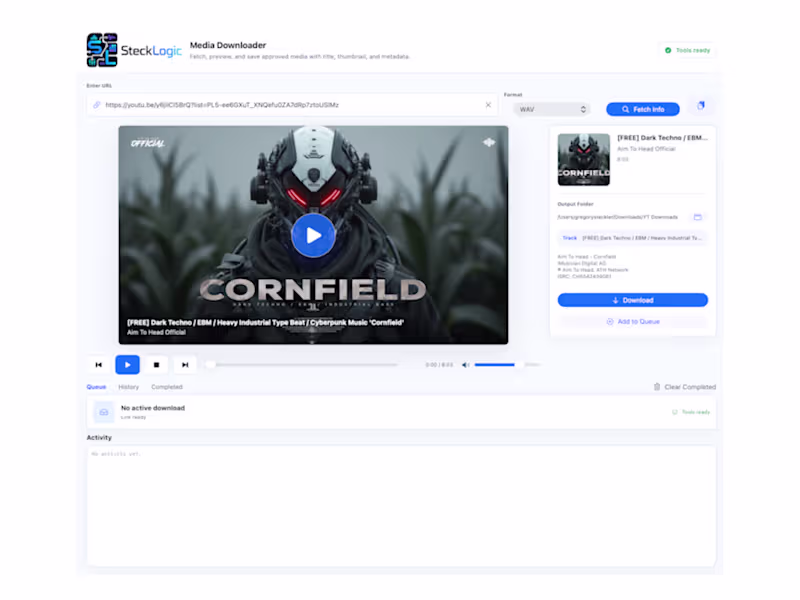Click the '[FREE] Dark Techno / EBM...' title
The height and width of the screenshot is (600, 800).
662,138
